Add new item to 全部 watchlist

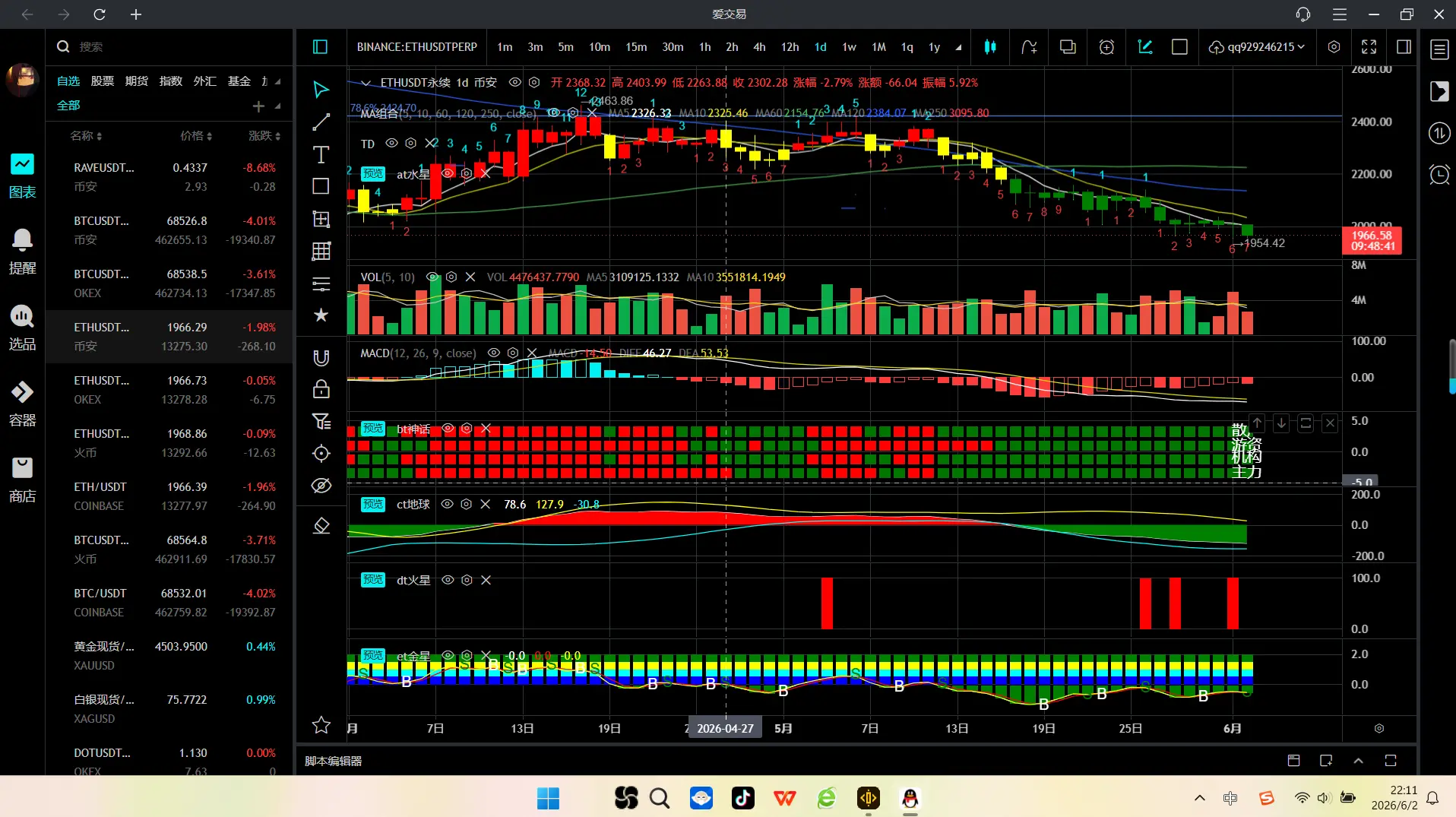coord(258,106)
